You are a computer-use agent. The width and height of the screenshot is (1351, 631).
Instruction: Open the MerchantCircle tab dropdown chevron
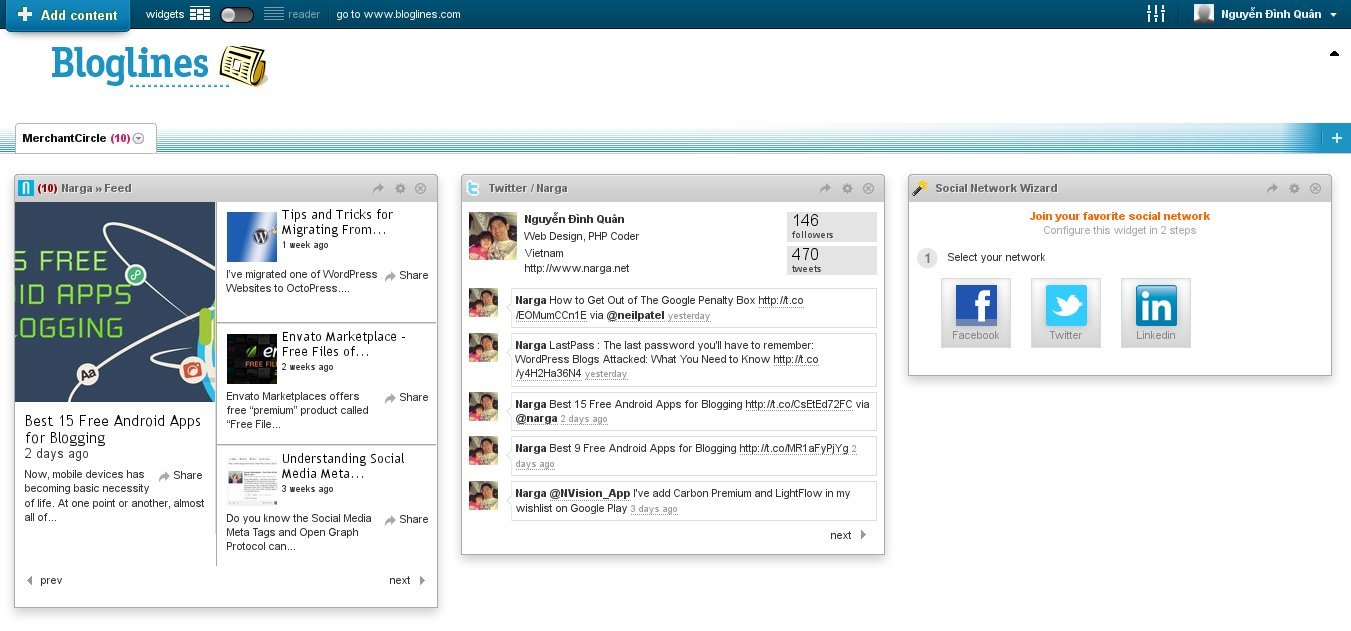click(x=139, y=138)
